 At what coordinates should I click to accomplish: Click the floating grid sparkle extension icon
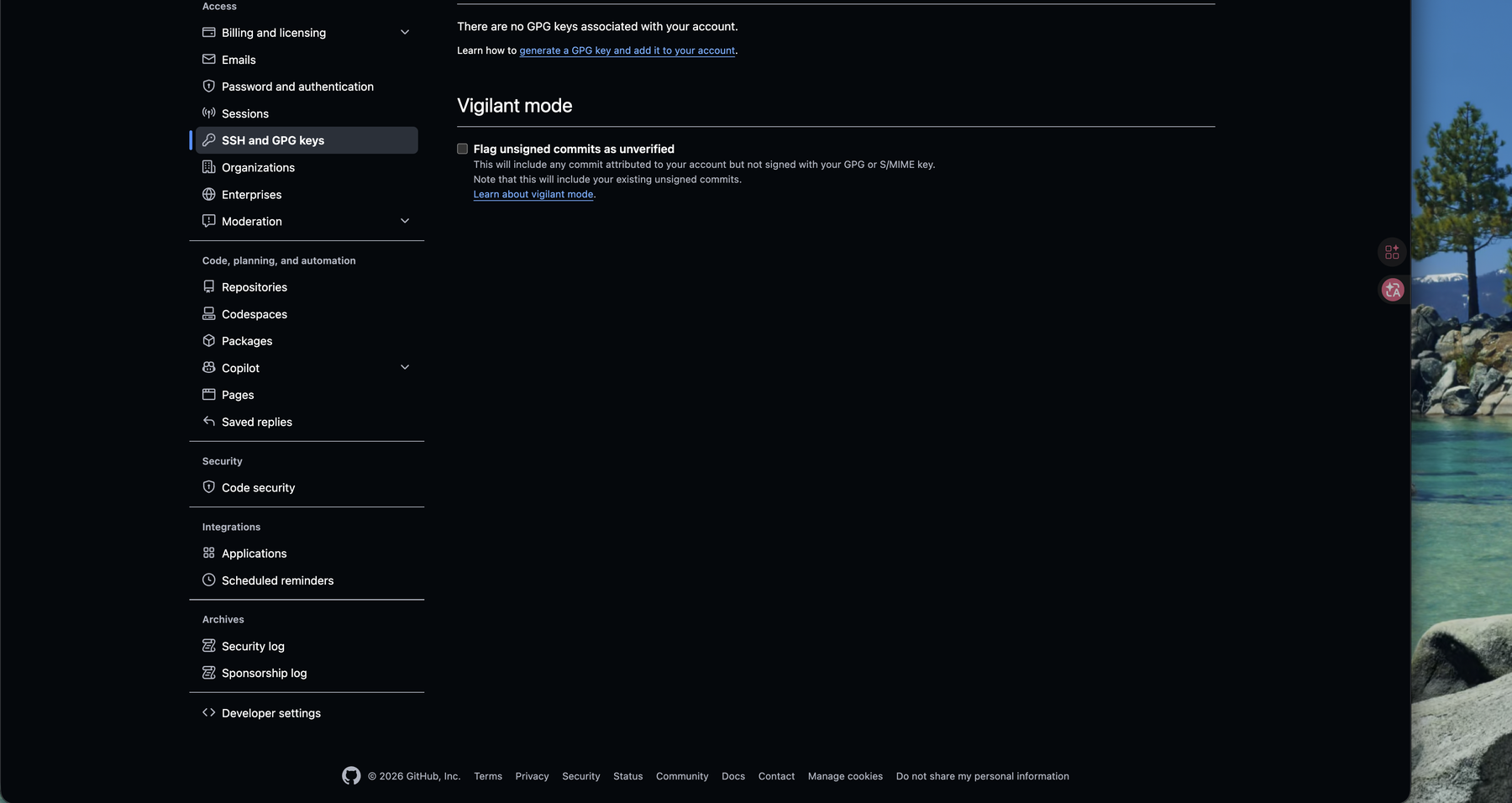[x=1392, y=252]
